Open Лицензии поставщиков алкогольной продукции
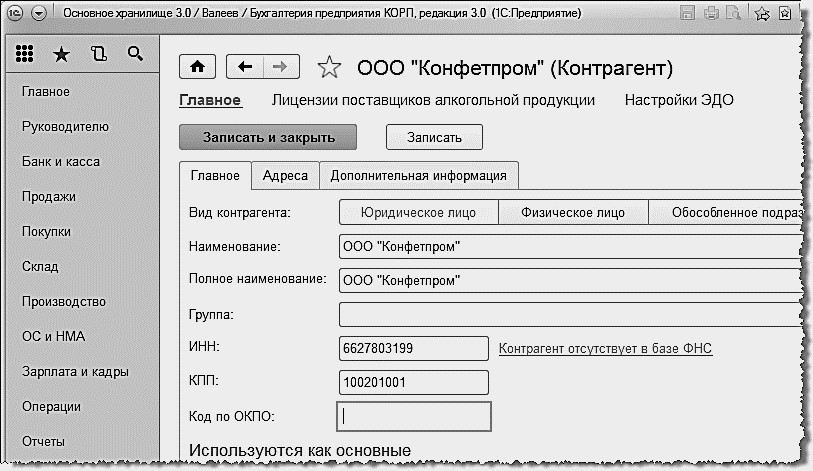Image resolution: width=813 pixels, height=471 pixels. click(x=433, y=100)
